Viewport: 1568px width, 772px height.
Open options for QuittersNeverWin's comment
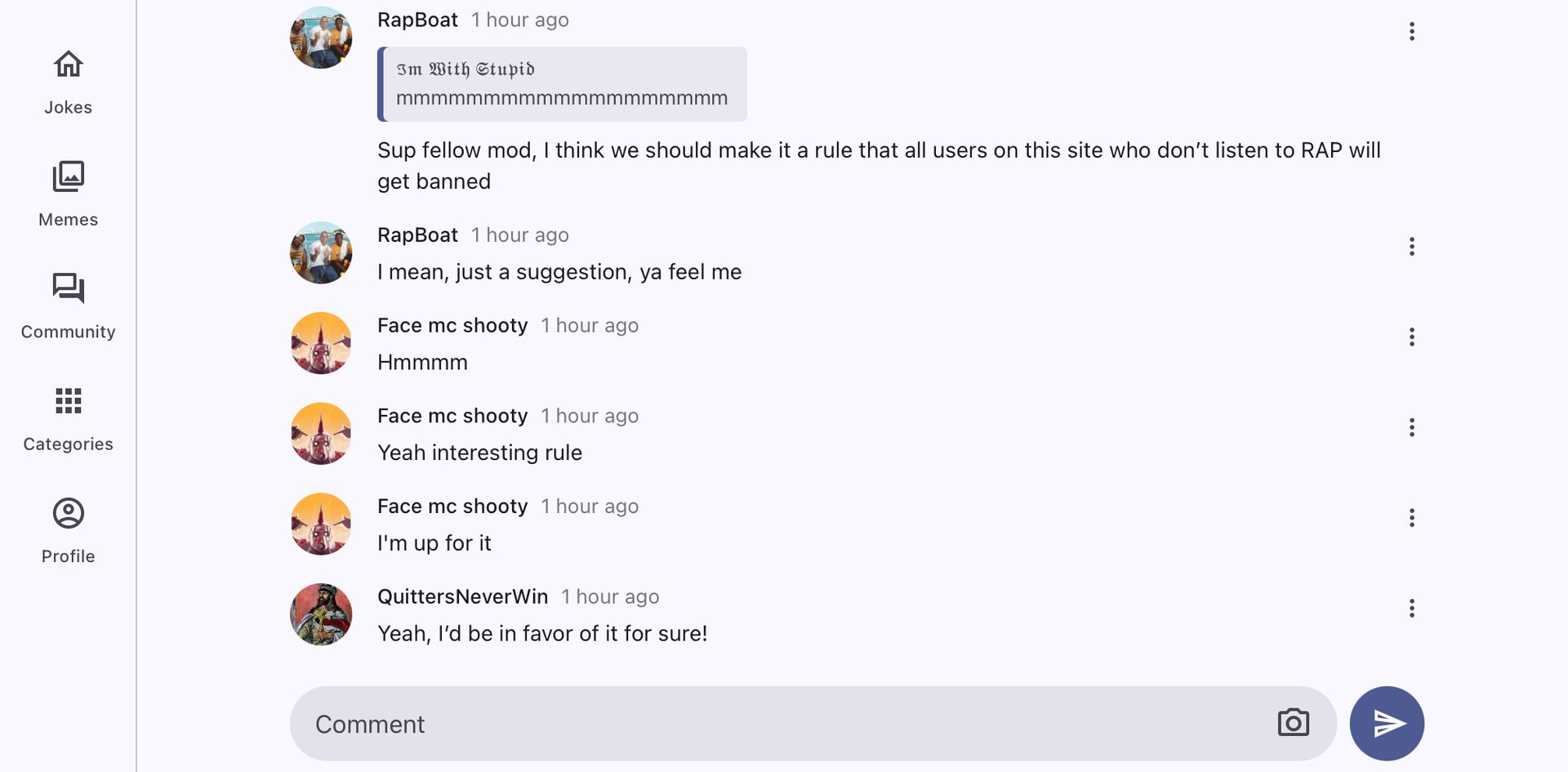pos(1411,609)
